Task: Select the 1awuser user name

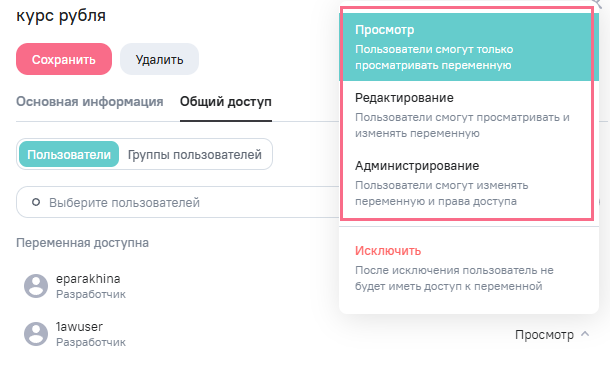Action: [79, 327]
